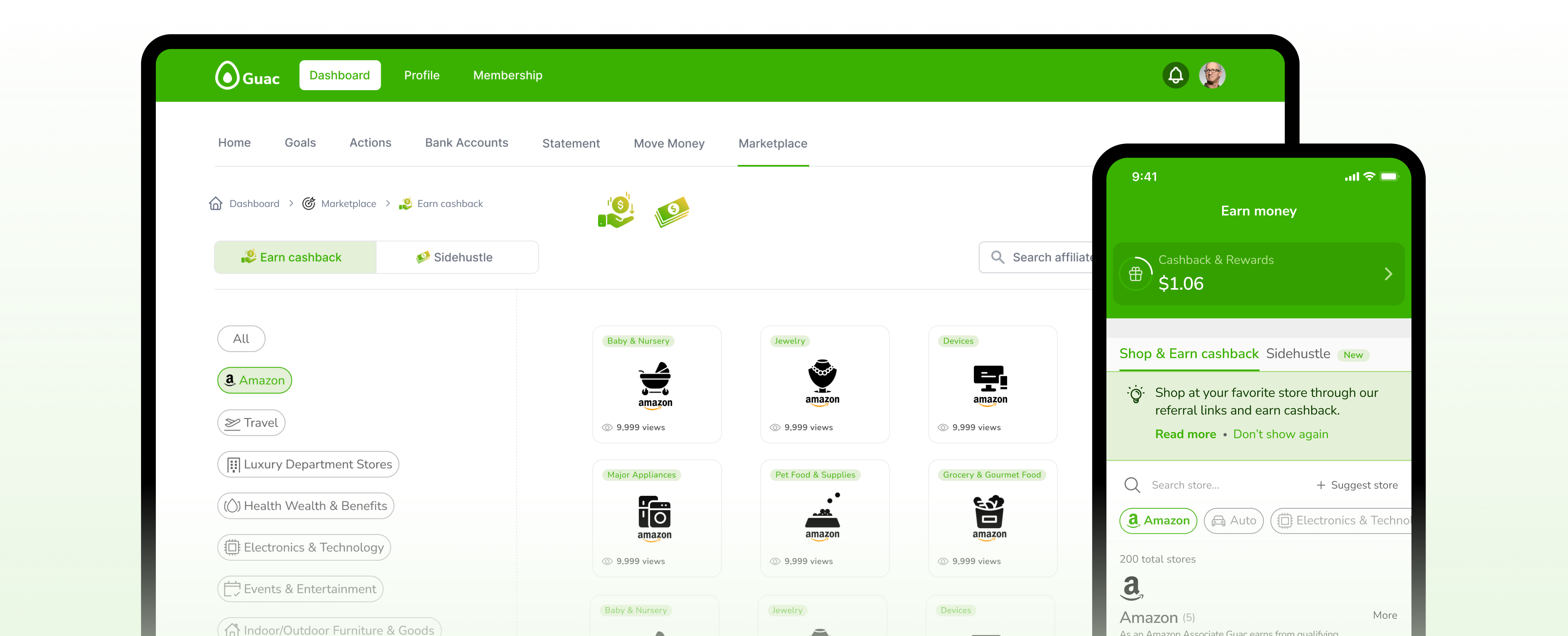Click the Suggest store button
Viewport: 1568px width, 636px height.
[1357, 485]
